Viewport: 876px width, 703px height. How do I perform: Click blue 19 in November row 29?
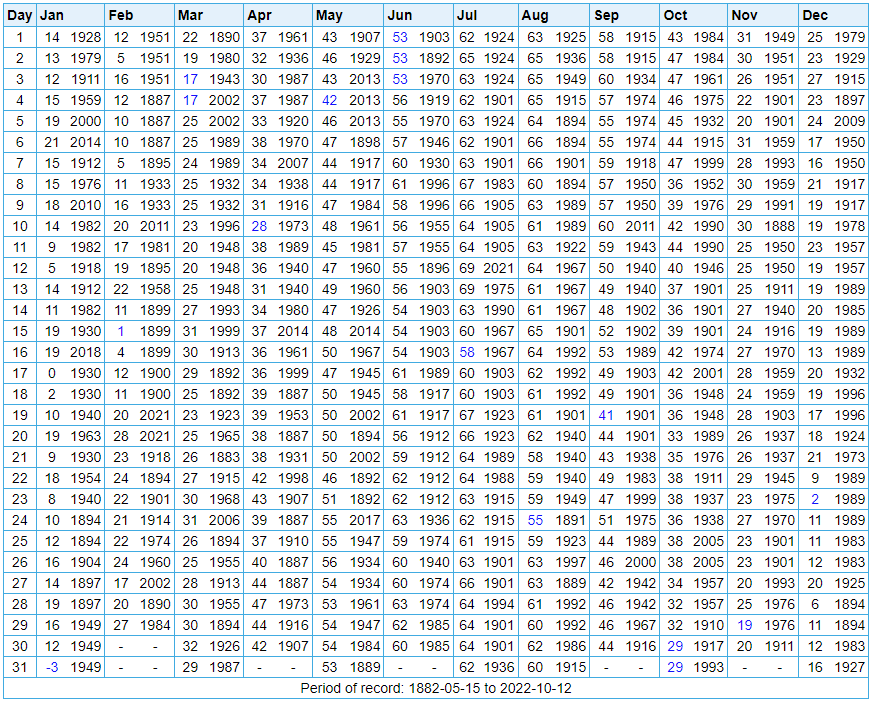(x=744, y=625)
